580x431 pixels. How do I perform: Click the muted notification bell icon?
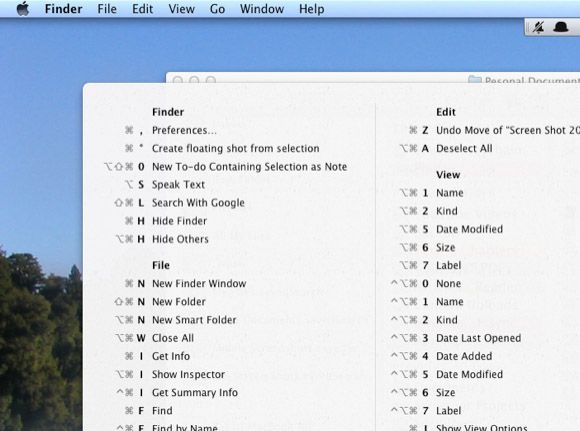point(538,27)
